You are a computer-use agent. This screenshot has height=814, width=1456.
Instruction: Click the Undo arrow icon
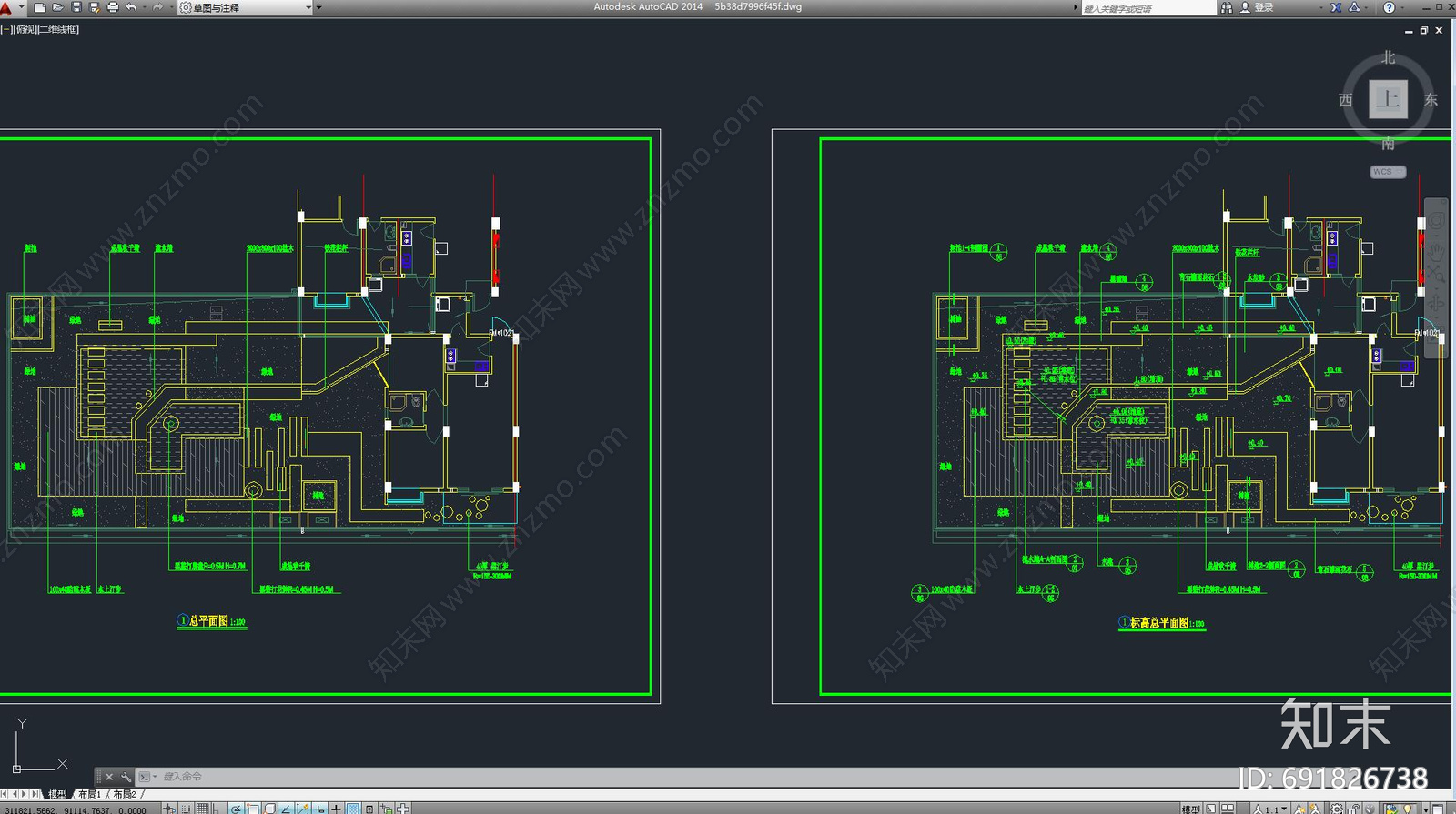point(131,7)
